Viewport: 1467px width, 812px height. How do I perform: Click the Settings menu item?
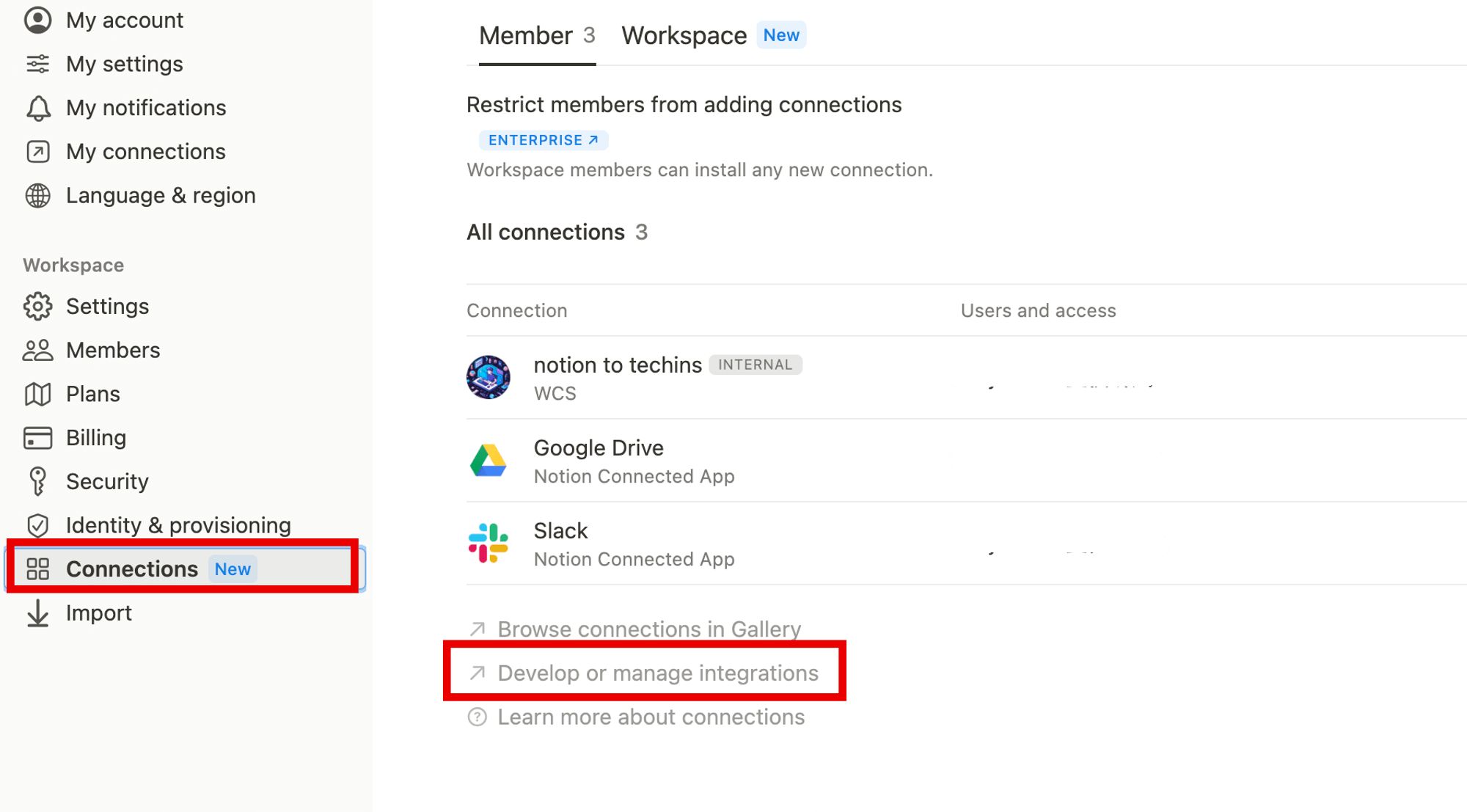pos(108,306)
